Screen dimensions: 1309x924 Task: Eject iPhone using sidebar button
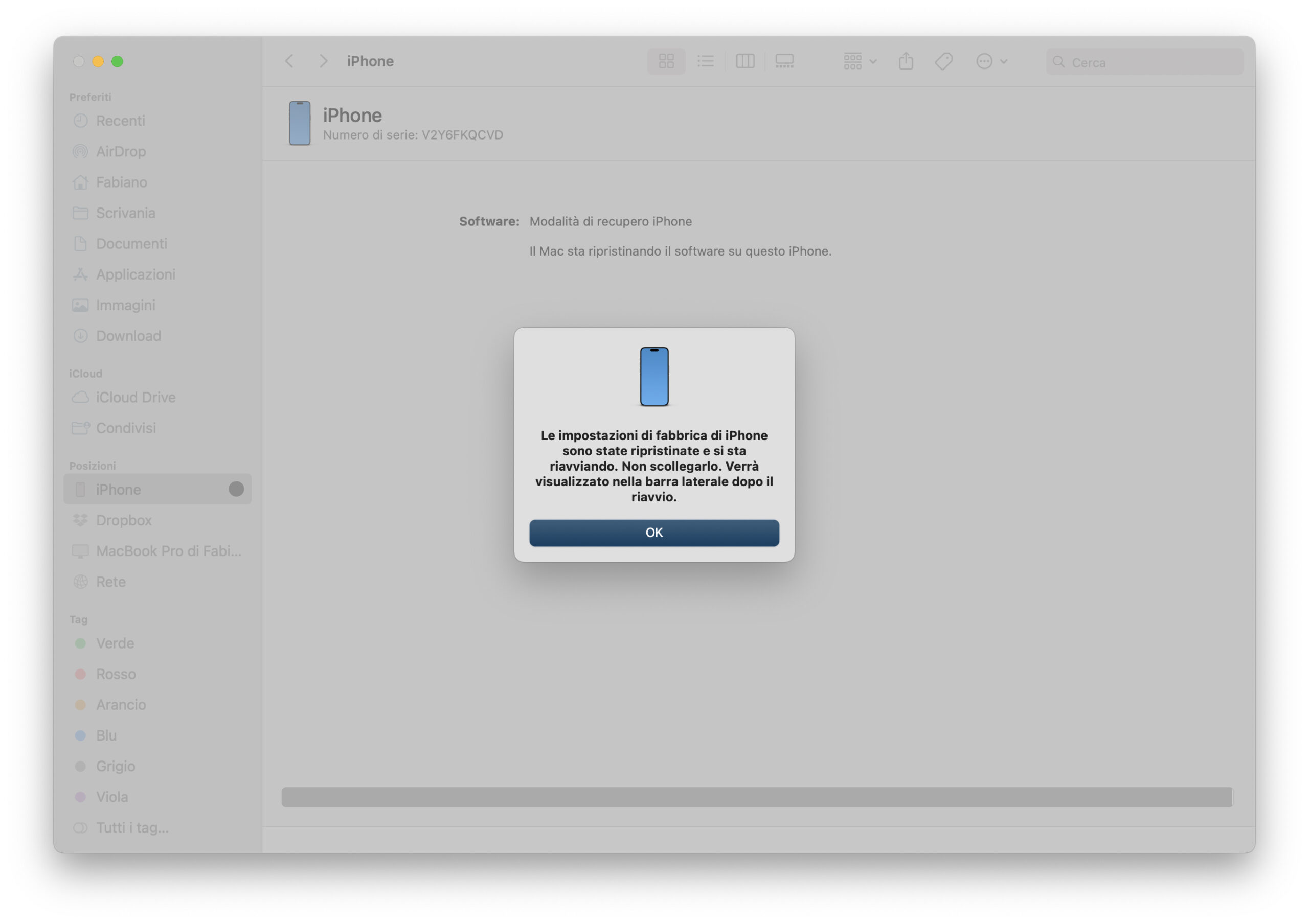pos(236,489)
